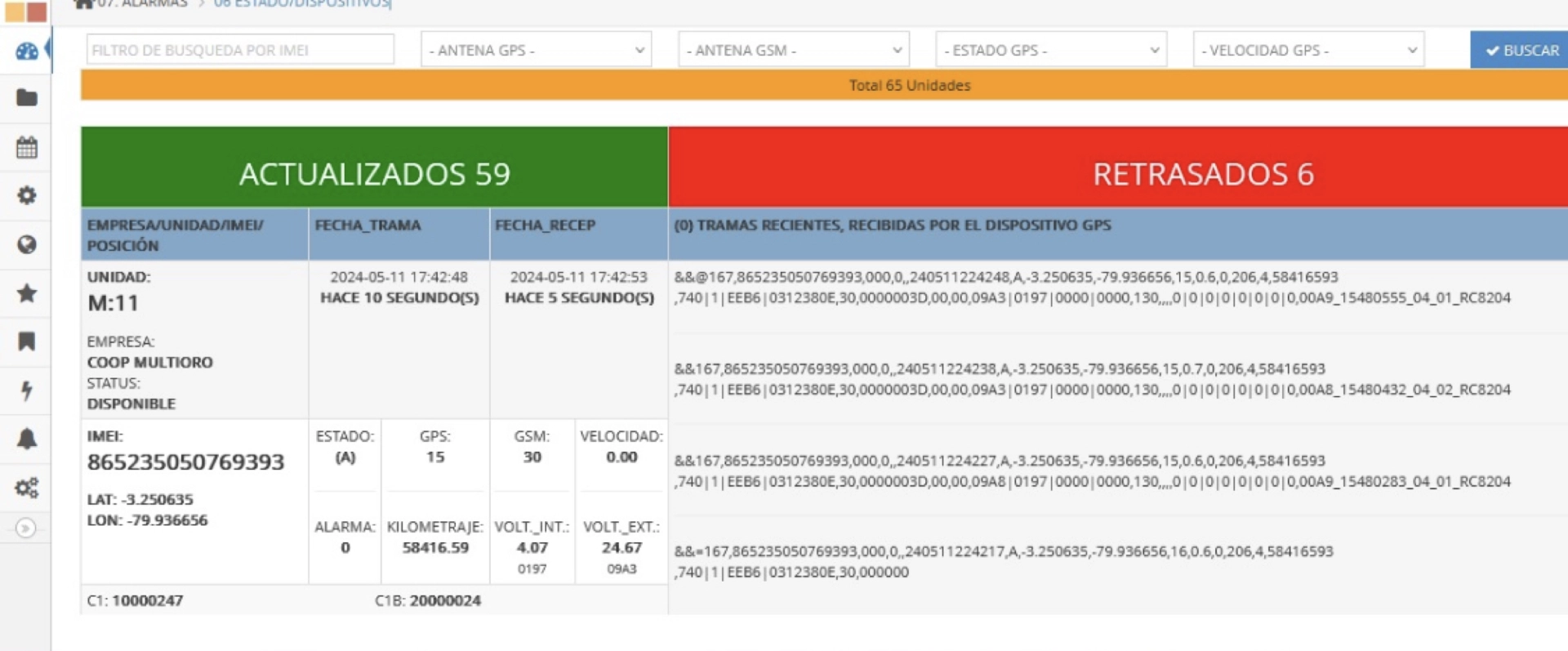The image size is (1568, 651).
Task: Open the star favorites sidebar icon
Action: click(x=27, y=292)
